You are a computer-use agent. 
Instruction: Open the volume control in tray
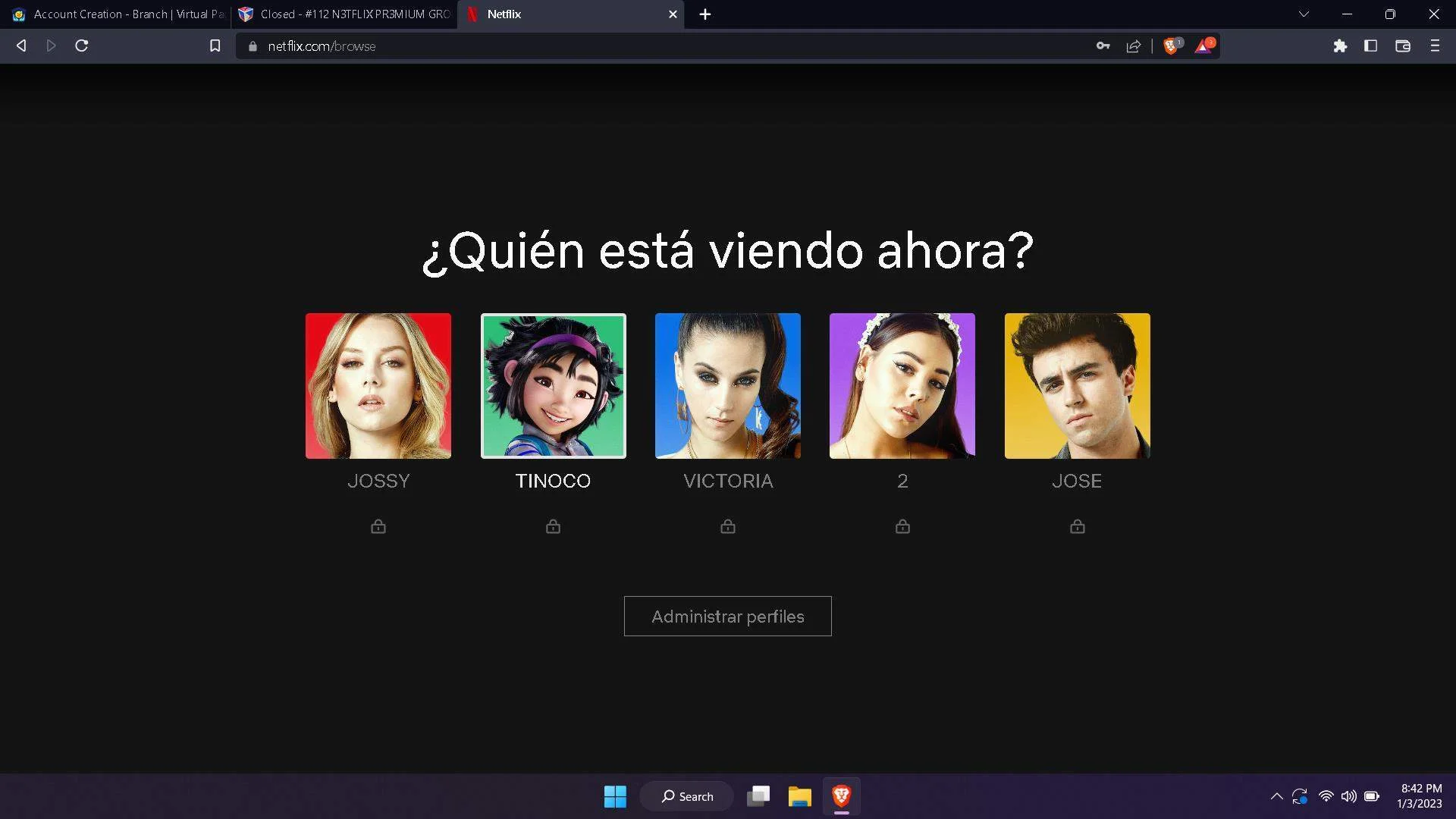(x=1349, y=796)
